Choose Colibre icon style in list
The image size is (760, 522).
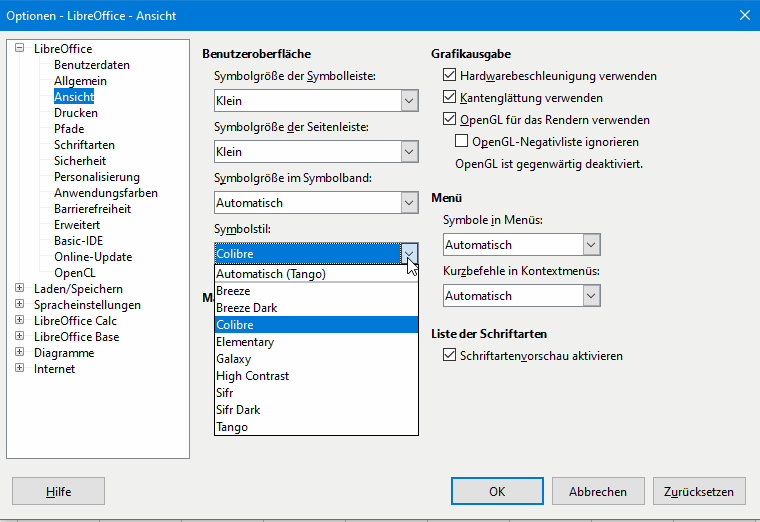coord(316,325)
